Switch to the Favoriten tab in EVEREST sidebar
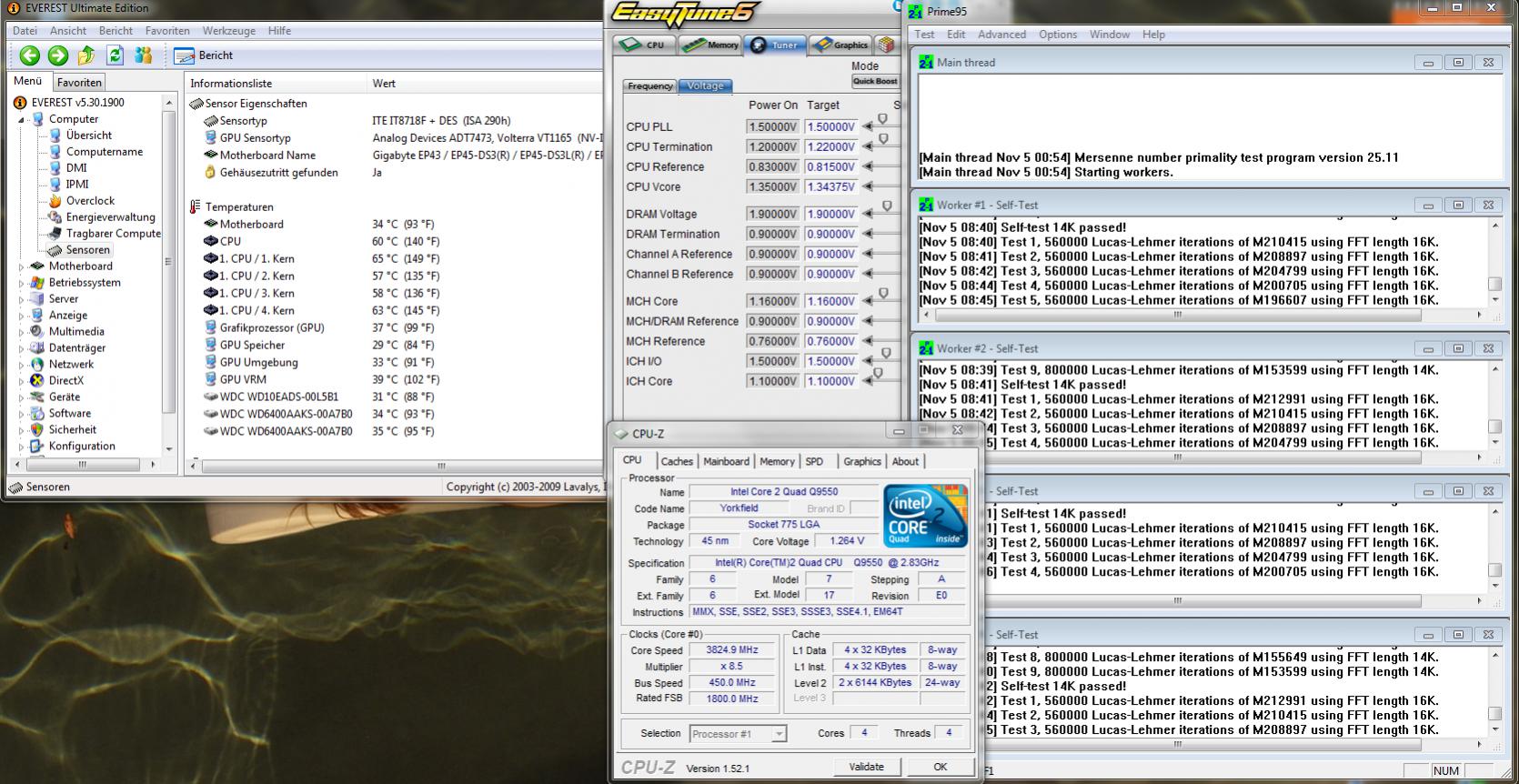Screen dimensions: 1519x784 (x=79, y=82)
